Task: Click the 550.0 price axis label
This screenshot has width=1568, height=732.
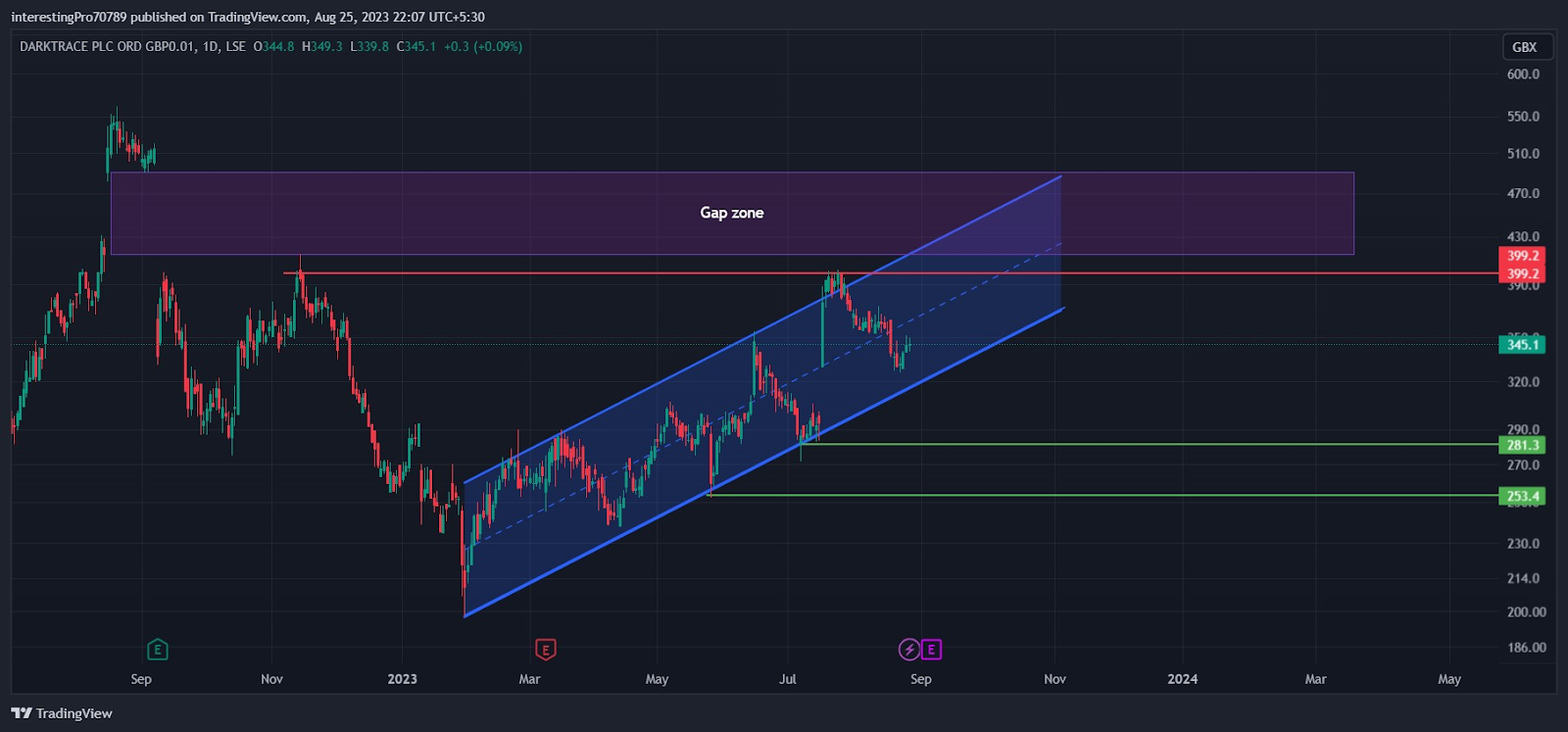Action: (1523, 117)
